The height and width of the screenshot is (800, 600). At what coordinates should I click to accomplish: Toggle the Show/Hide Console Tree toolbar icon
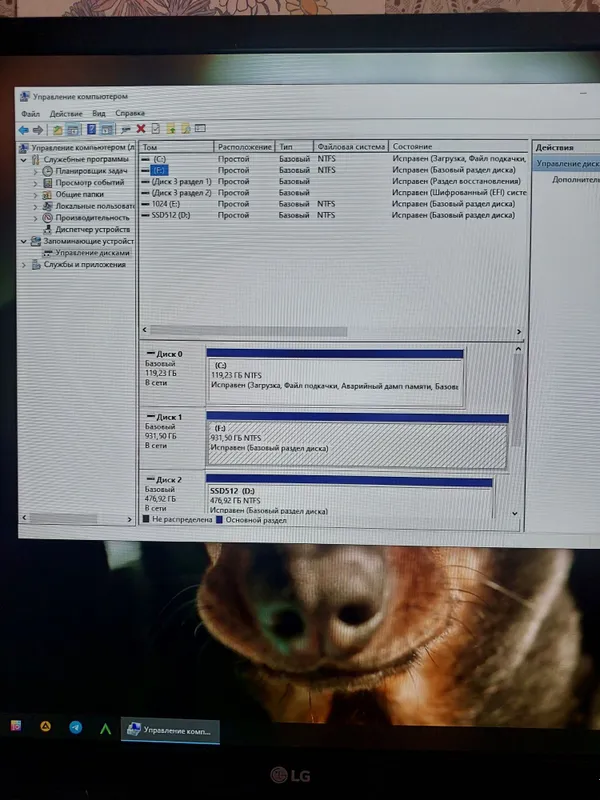[x=73, y=130]
